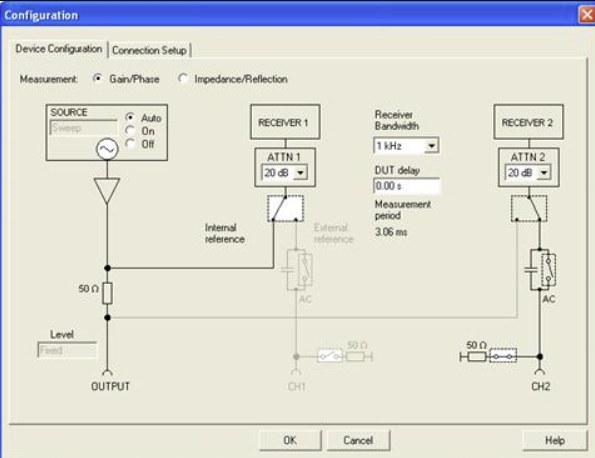The height and width of the screenshot is (458, 595).
Task: Select Gain/Phase measurement mode
Action: (98, 79)
